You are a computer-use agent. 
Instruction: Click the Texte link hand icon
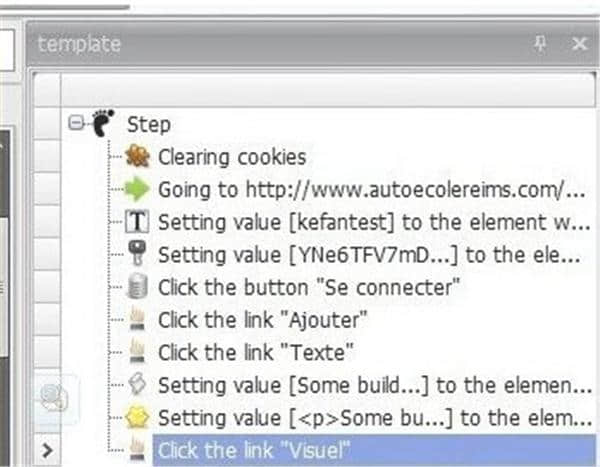point(137,352)
